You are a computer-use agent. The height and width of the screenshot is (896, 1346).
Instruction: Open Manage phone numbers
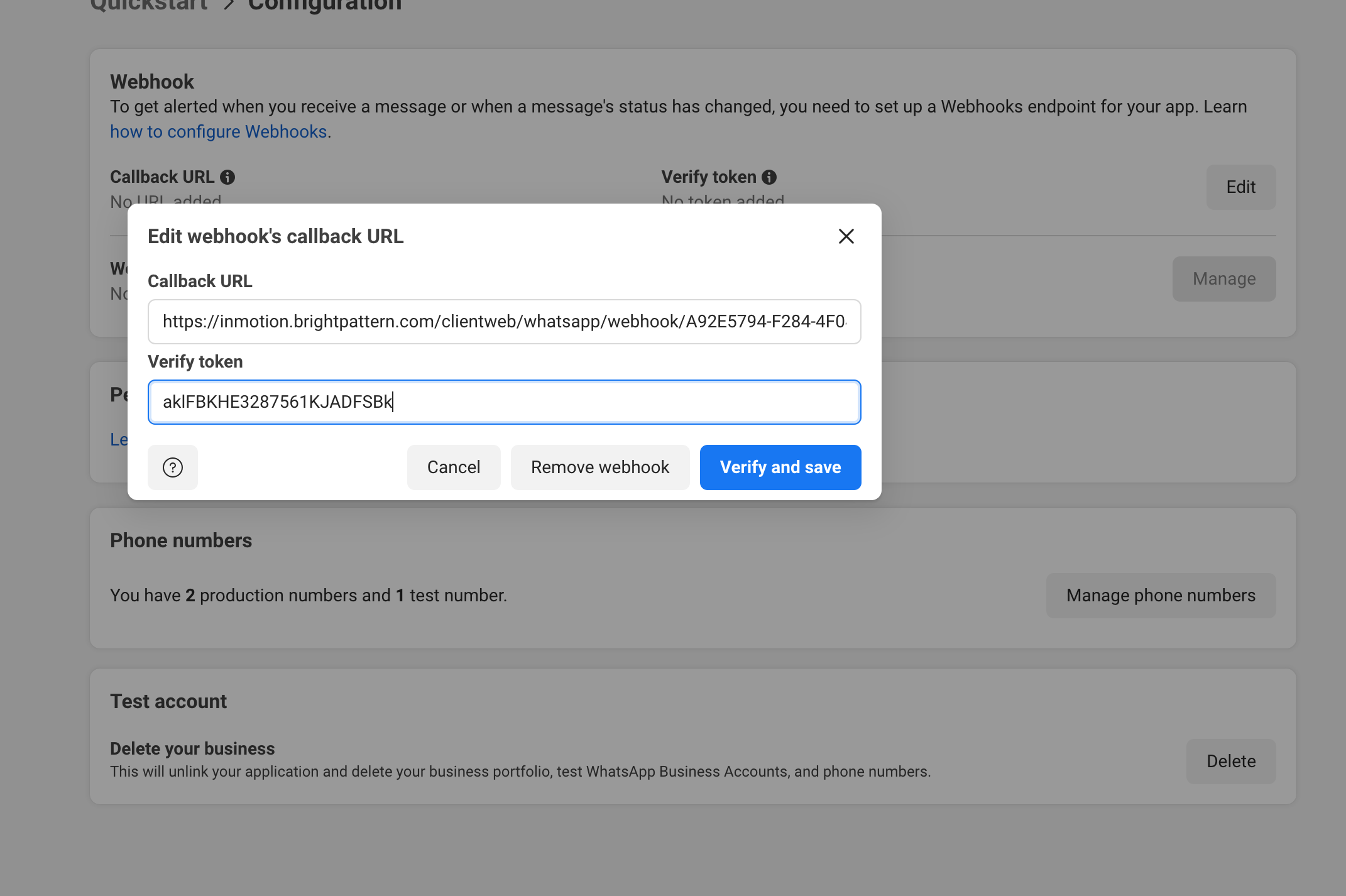(x=1160, y=595)
